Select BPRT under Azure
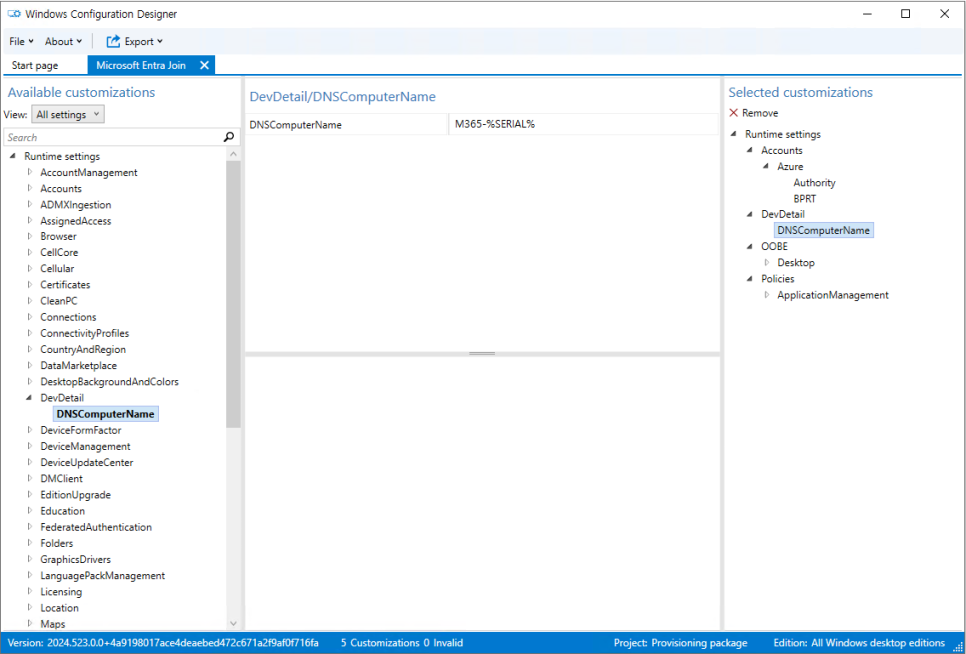 [x=805, y=198]
